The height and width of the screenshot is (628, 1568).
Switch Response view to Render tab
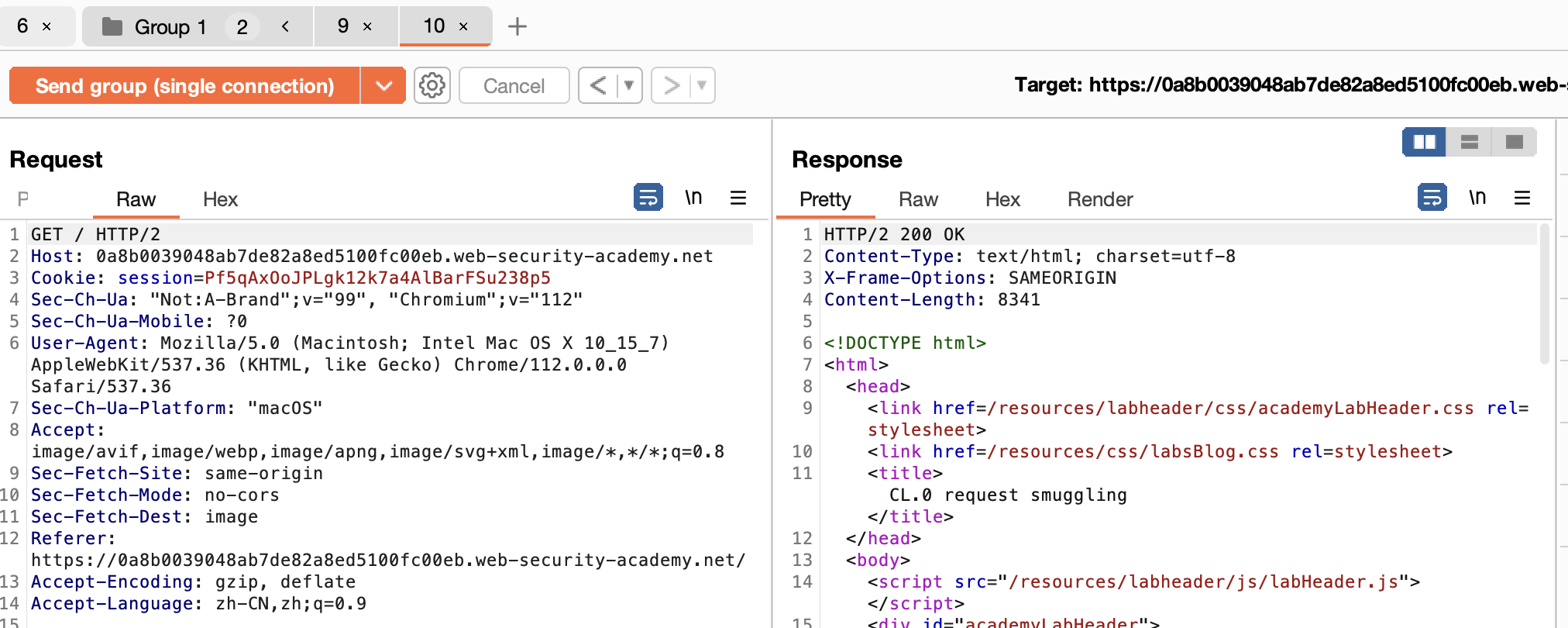[x=1100, y=199]
